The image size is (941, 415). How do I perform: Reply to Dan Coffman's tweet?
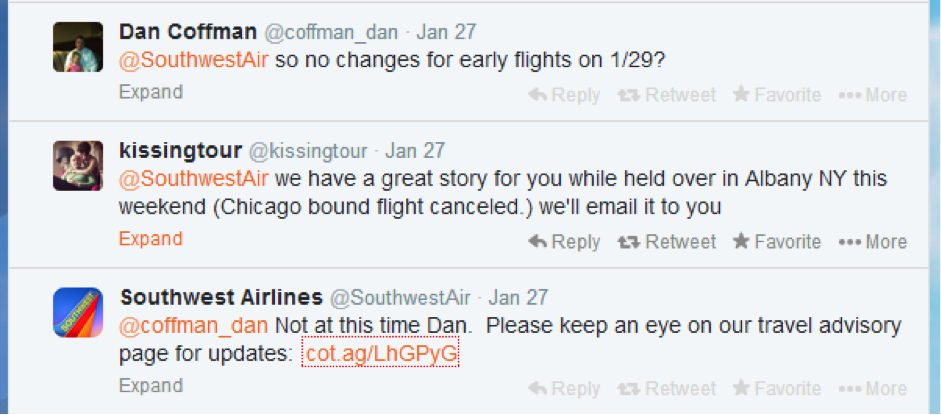(564, 95)
